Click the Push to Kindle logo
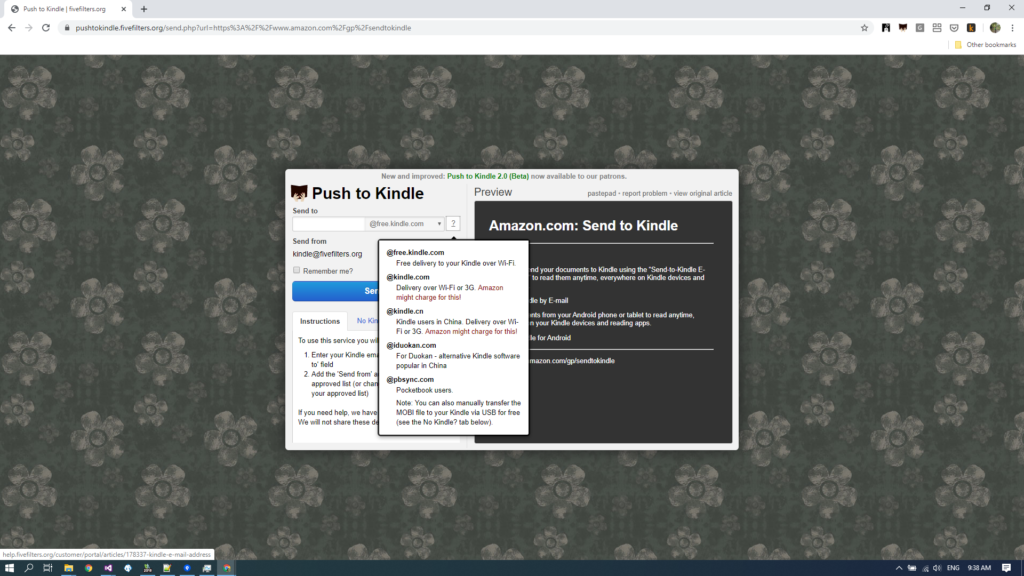Viewport: 1024px width, 576px height. [299, 193]
